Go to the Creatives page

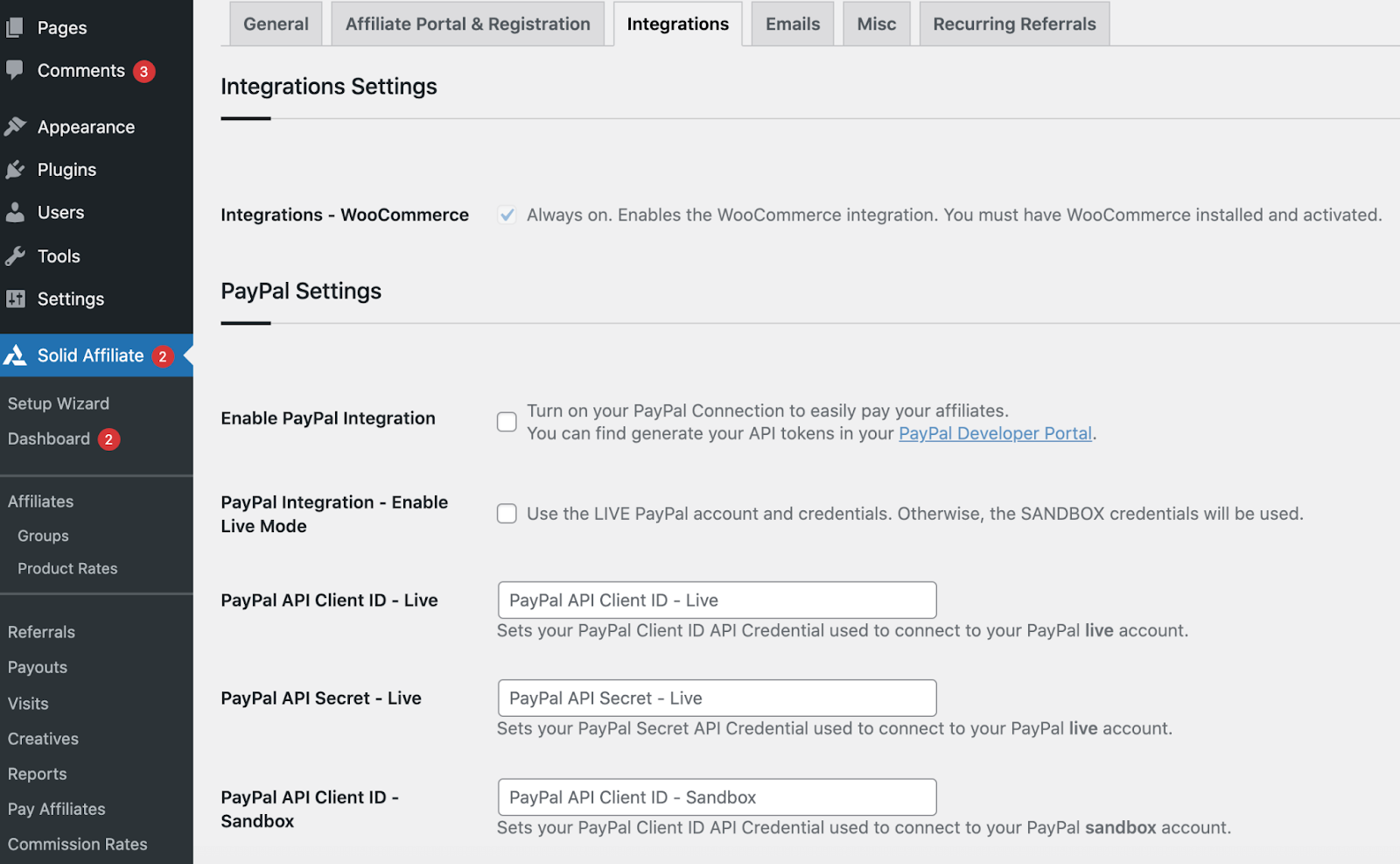pyautogui.click(x=43, y=739)
